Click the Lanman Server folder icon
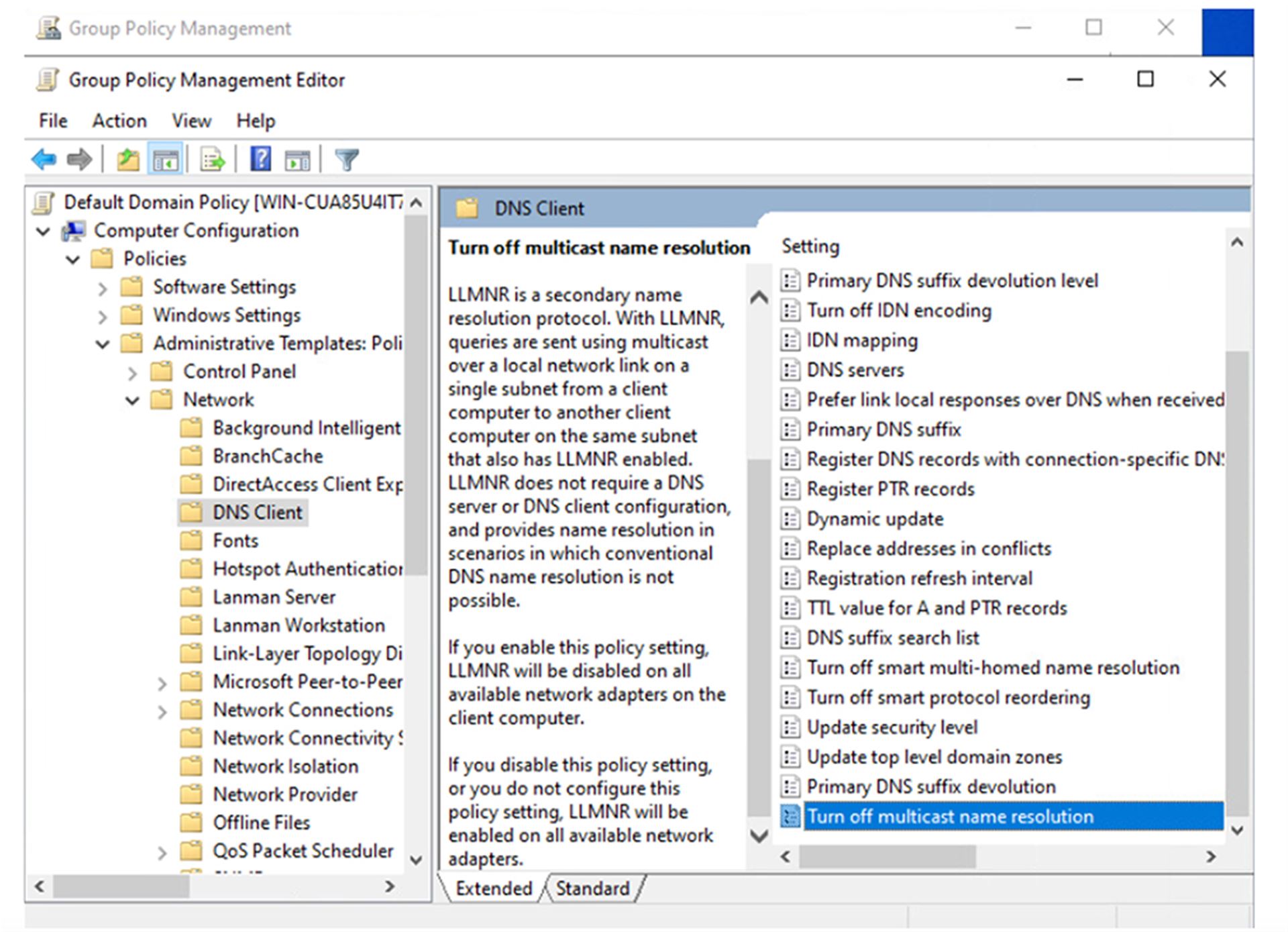This screenshot has width=1288, height=932. point(191,597)
